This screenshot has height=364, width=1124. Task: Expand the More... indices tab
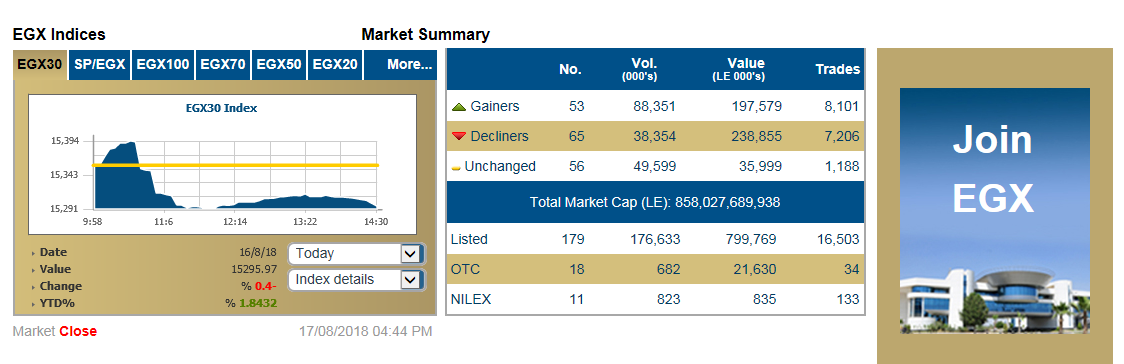click(x=401, y=64)
